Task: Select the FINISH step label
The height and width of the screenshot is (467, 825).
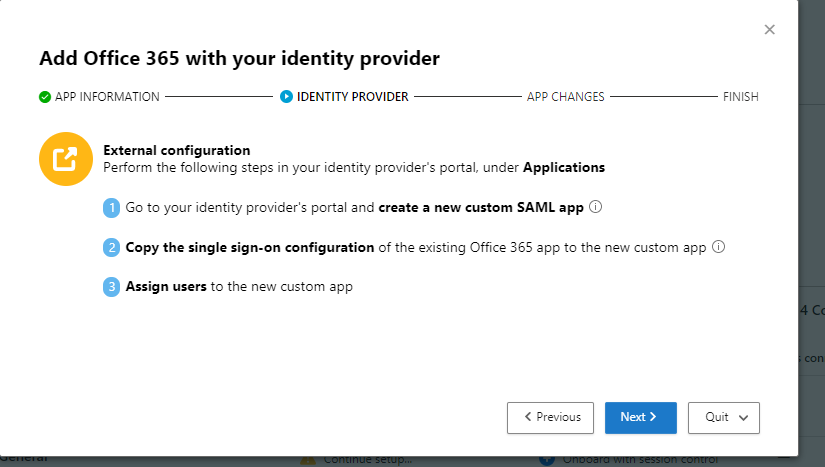Action: 741,97
